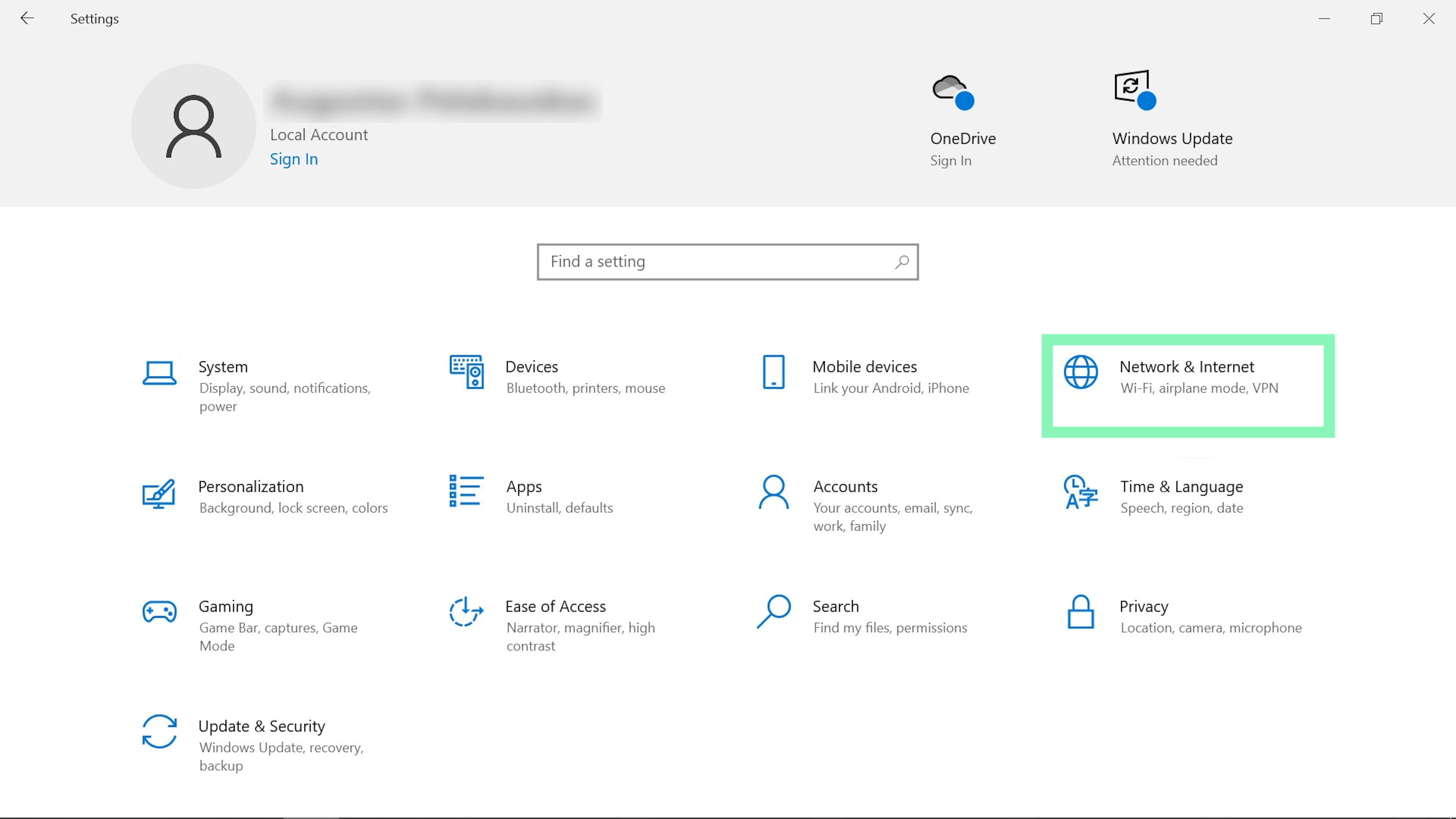The image size is (1456, 819).
Task: Click the Accounts category title
Action: (846, 486)
